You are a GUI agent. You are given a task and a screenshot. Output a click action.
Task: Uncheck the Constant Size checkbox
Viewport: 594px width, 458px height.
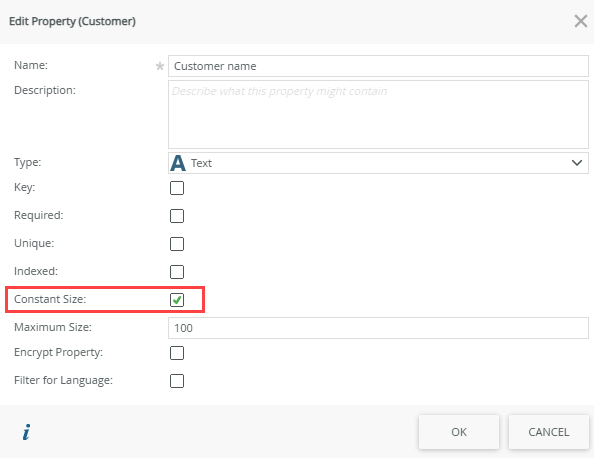[x=177, y=300]
